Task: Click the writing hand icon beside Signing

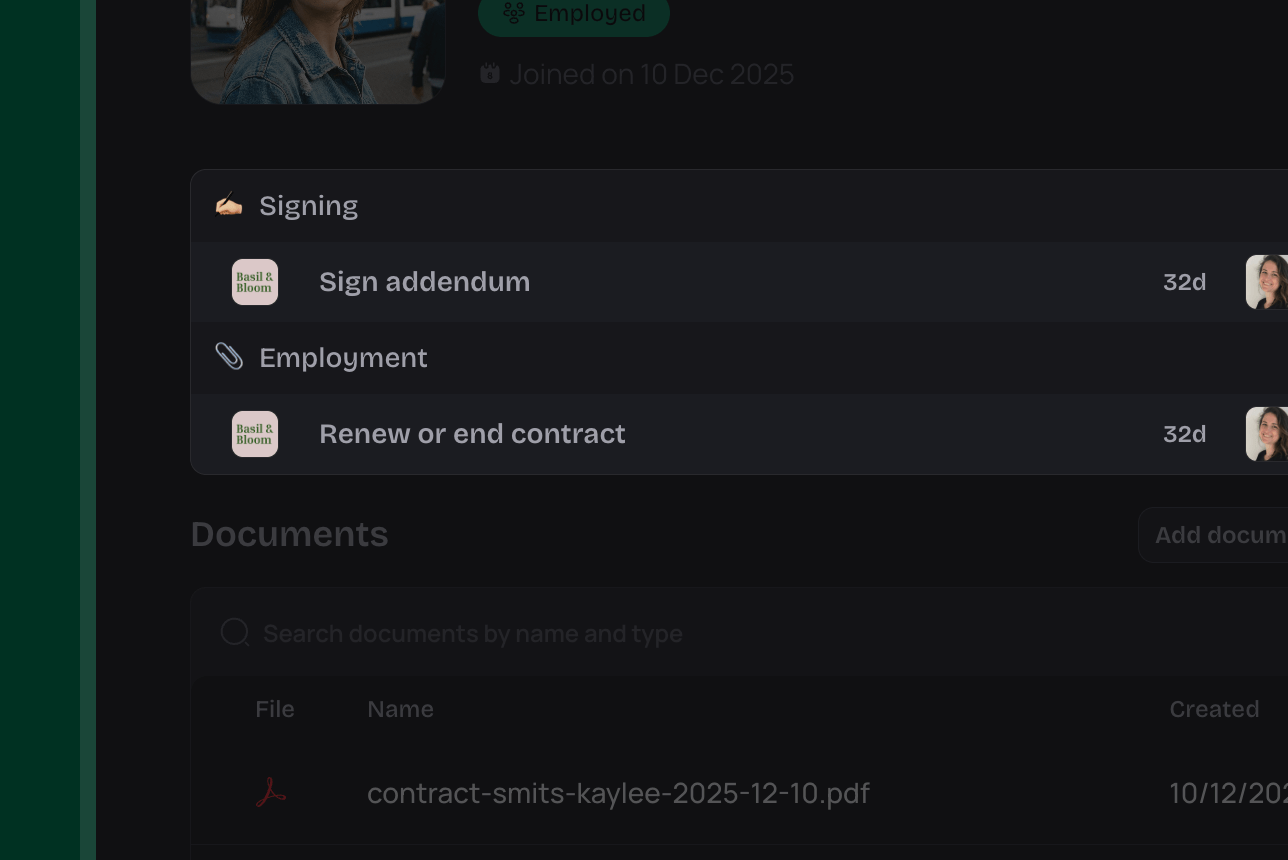Action: (x=229, y=205)
